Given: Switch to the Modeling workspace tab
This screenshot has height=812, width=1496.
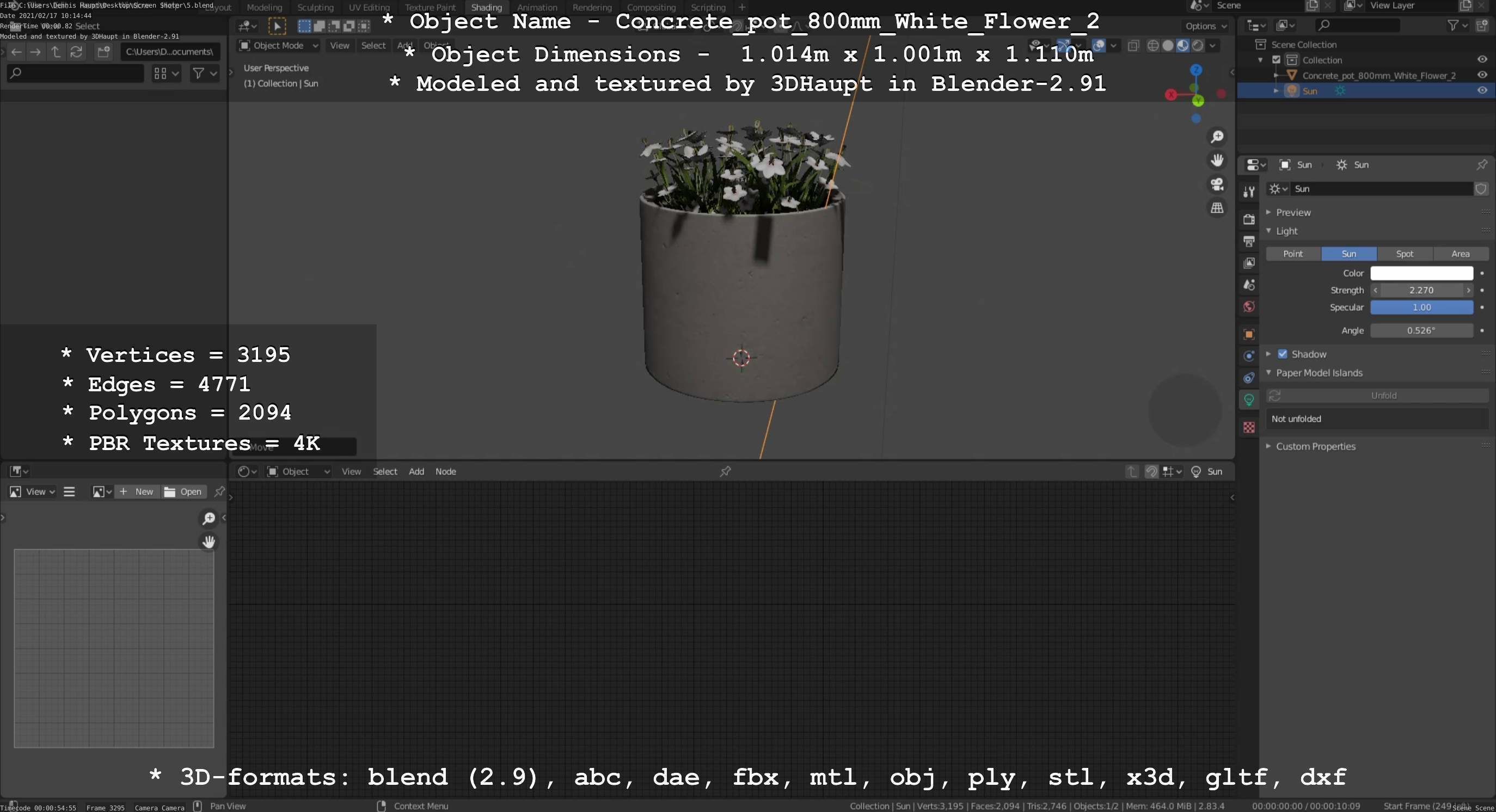Looking at the screenshot, I should pos(264,8).
